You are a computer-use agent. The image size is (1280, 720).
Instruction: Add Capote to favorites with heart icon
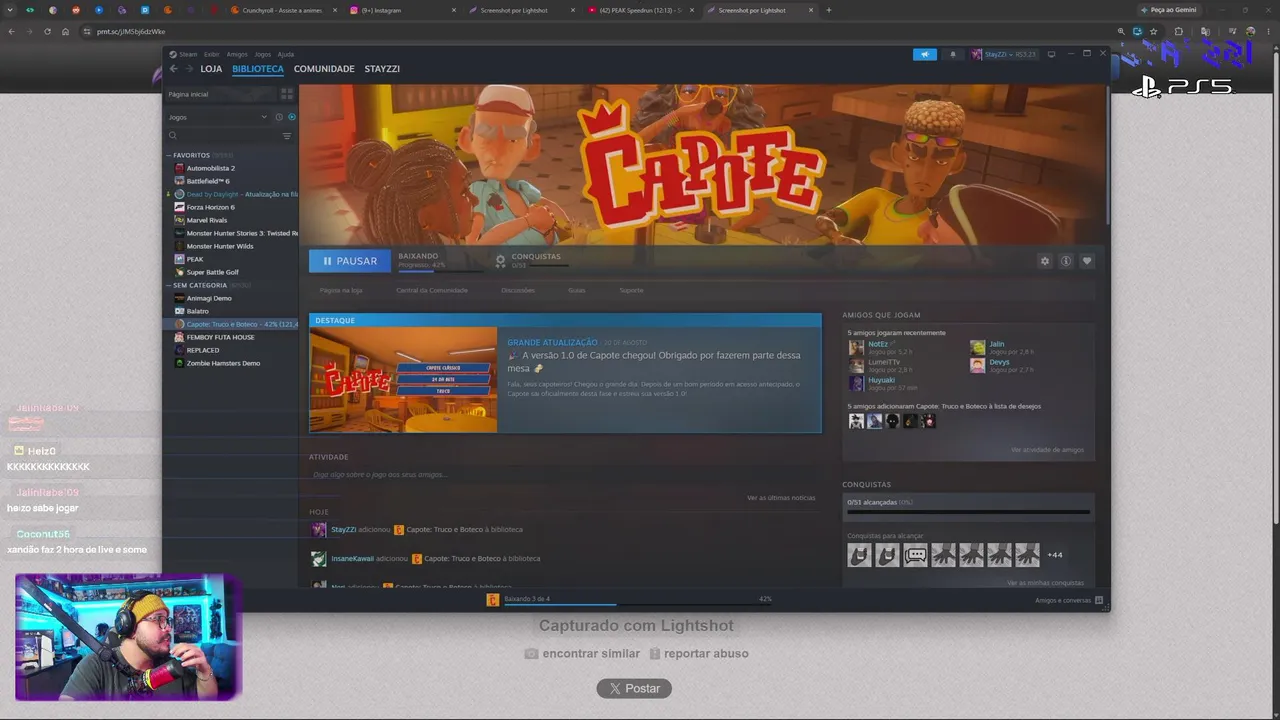1087,261
